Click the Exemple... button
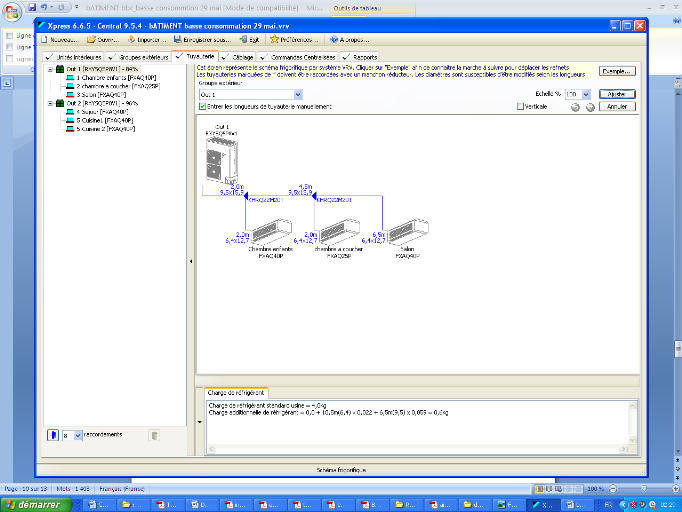The image size is (682, 512). [x=617, y=71]
